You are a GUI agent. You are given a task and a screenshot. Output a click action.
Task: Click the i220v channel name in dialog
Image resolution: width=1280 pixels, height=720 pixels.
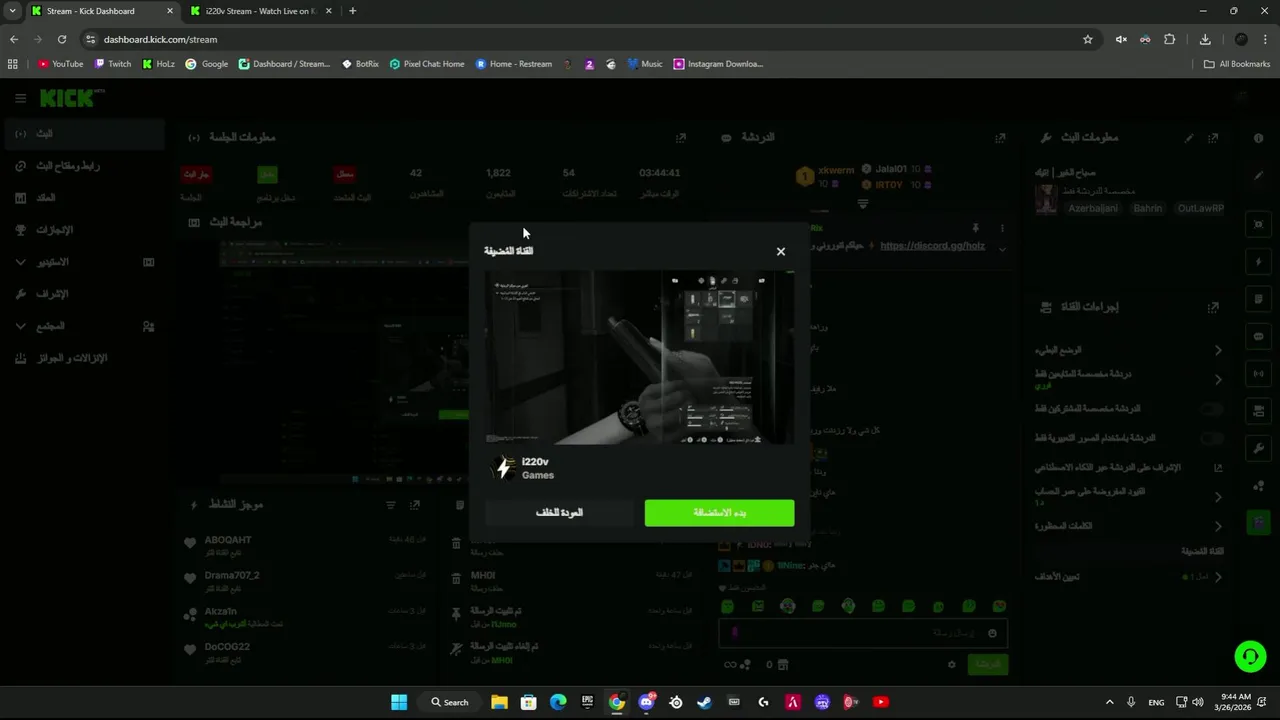(x=535, y=462)
